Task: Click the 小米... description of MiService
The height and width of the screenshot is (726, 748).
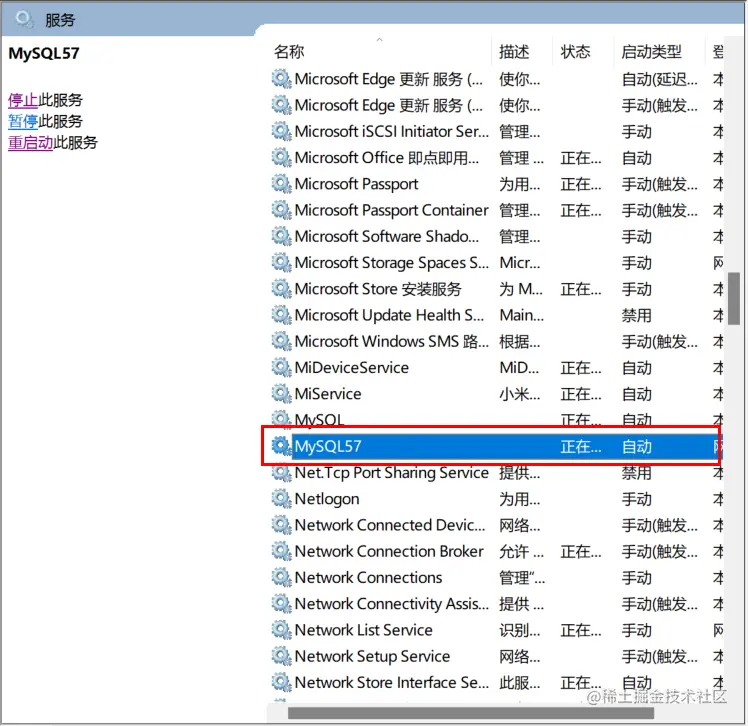Action: point(519,394)
